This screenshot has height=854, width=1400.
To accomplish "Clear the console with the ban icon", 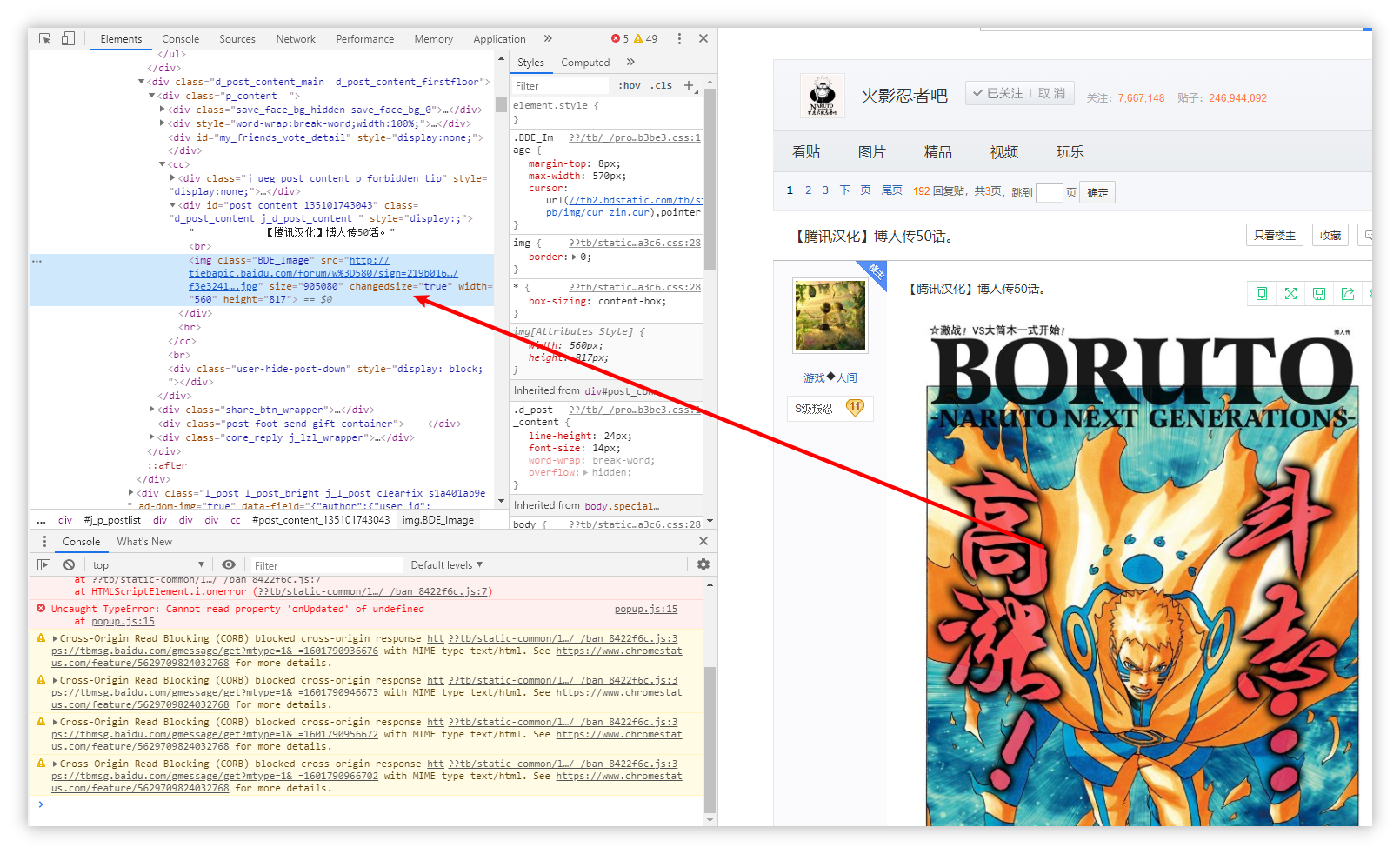I will click(x=70, y=565).
